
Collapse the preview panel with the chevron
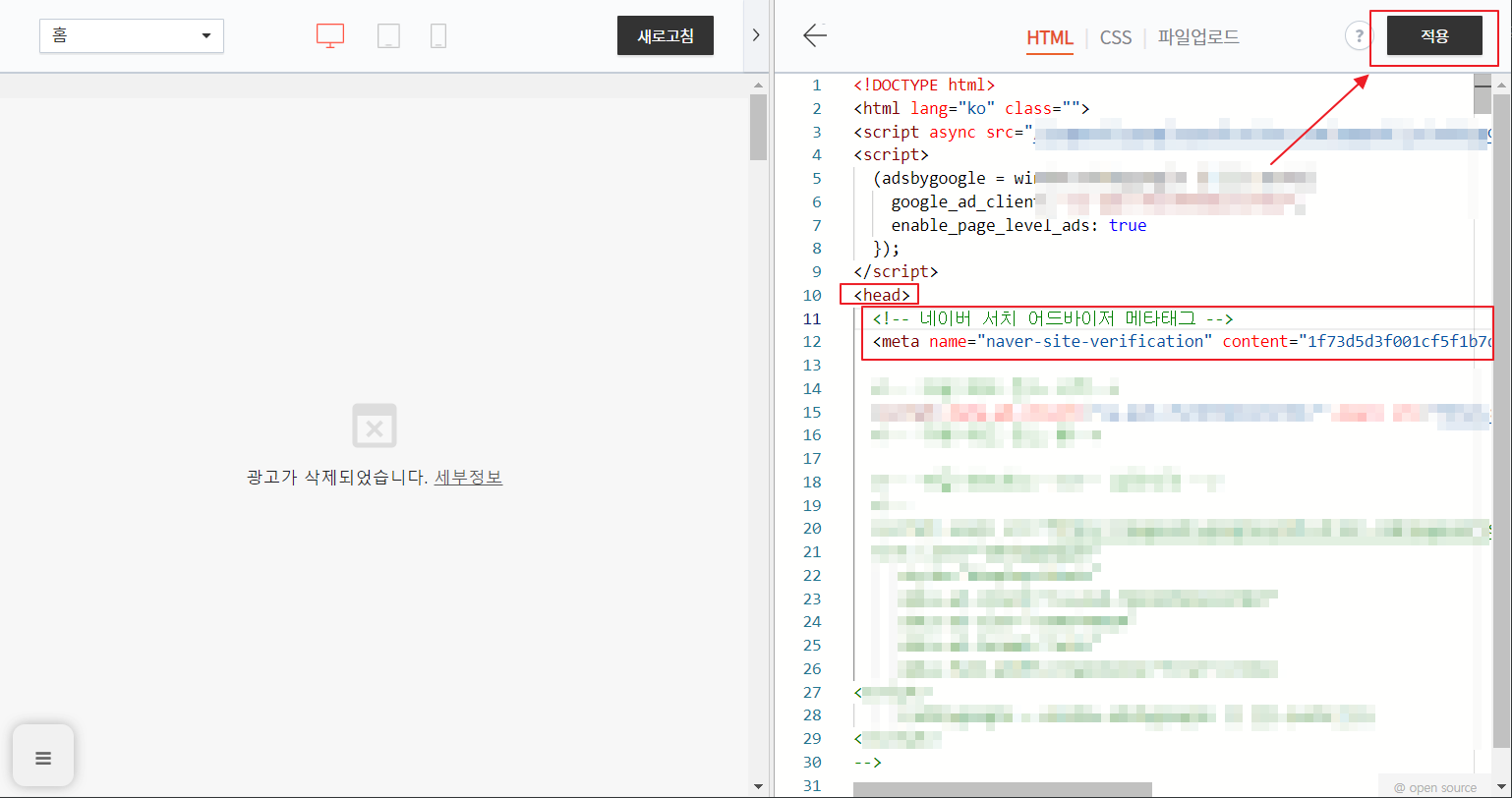point(755,35)
